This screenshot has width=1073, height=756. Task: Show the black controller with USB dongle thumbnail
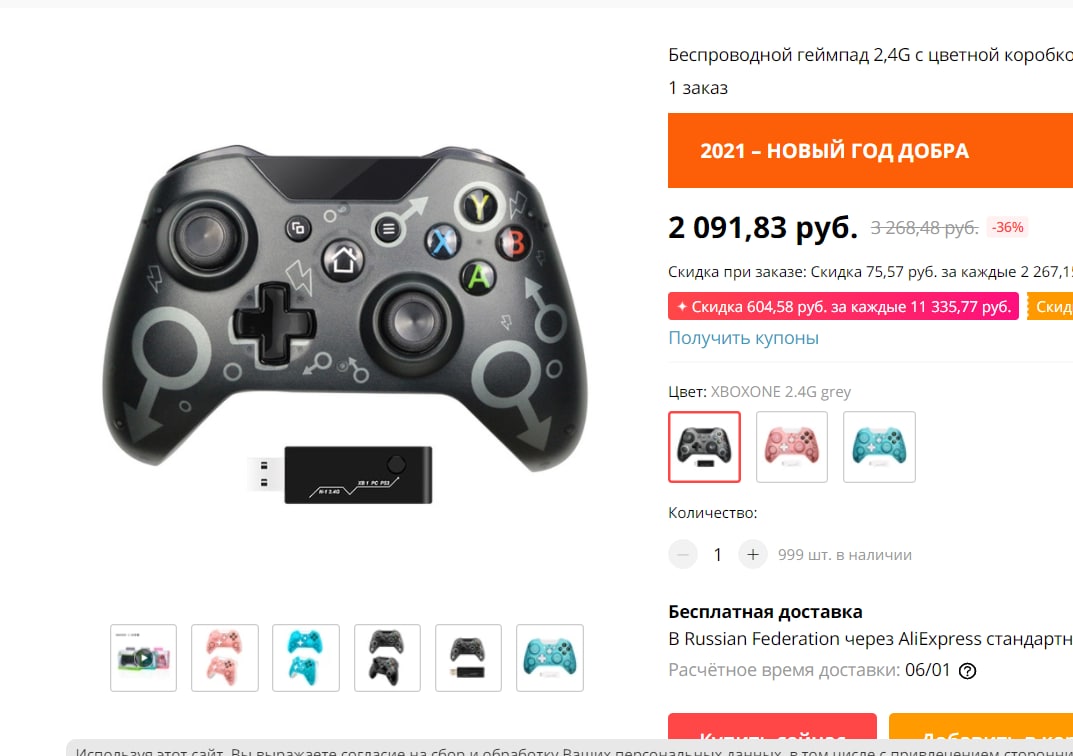click(469, 658)
